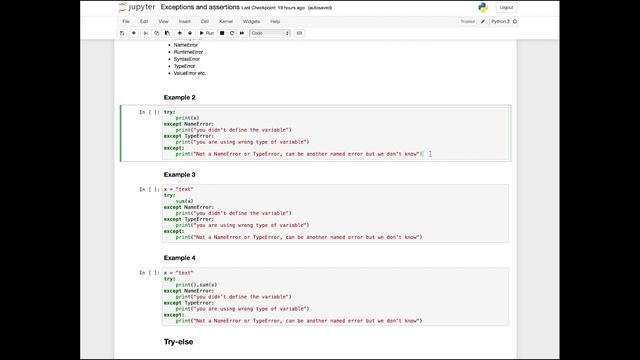640x360 pixels.
Task: Click the Example 4 cell In [ ] prompt
Action: point(149,272)
